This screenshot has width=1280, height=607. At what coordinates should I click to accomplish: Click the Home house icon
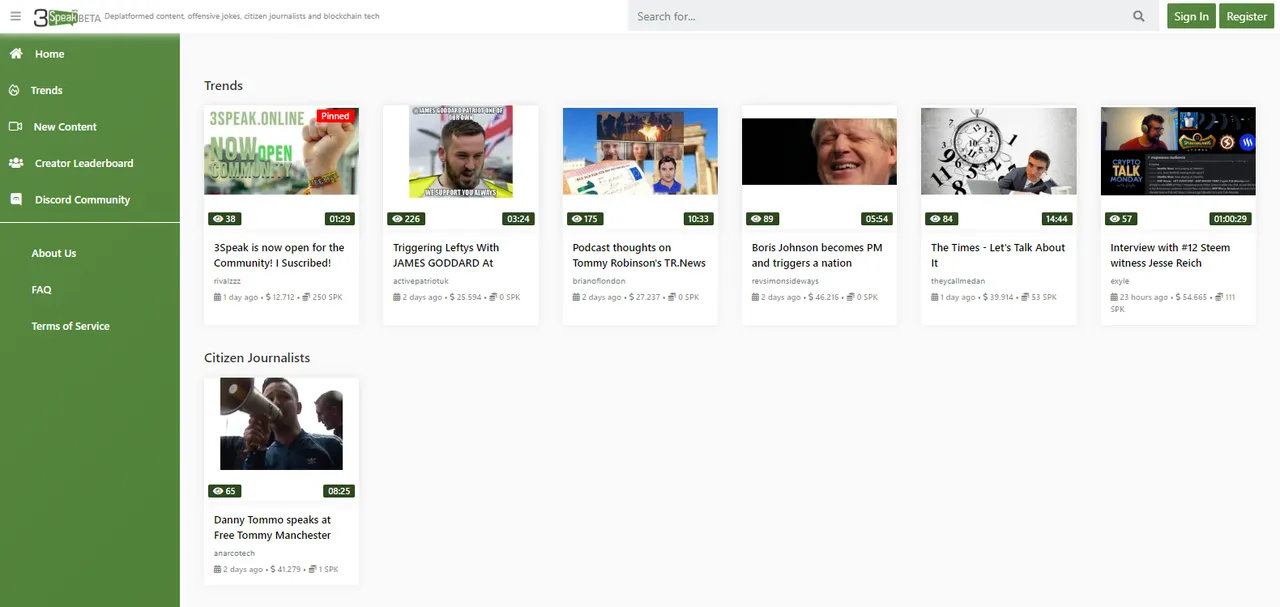[15, 54]
